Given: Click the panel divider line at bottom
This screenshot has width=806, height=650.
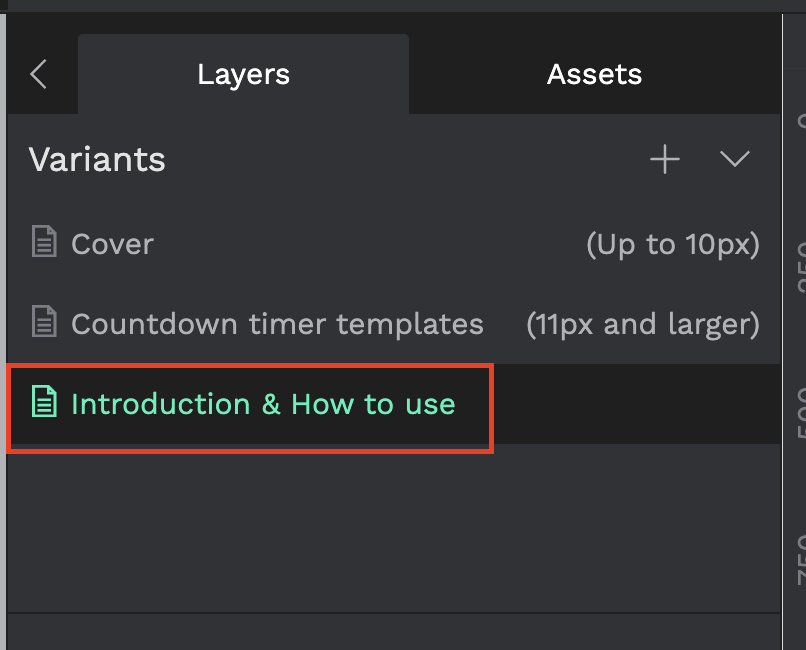Looking at the screenshot, I should click(x=394, y=612).
